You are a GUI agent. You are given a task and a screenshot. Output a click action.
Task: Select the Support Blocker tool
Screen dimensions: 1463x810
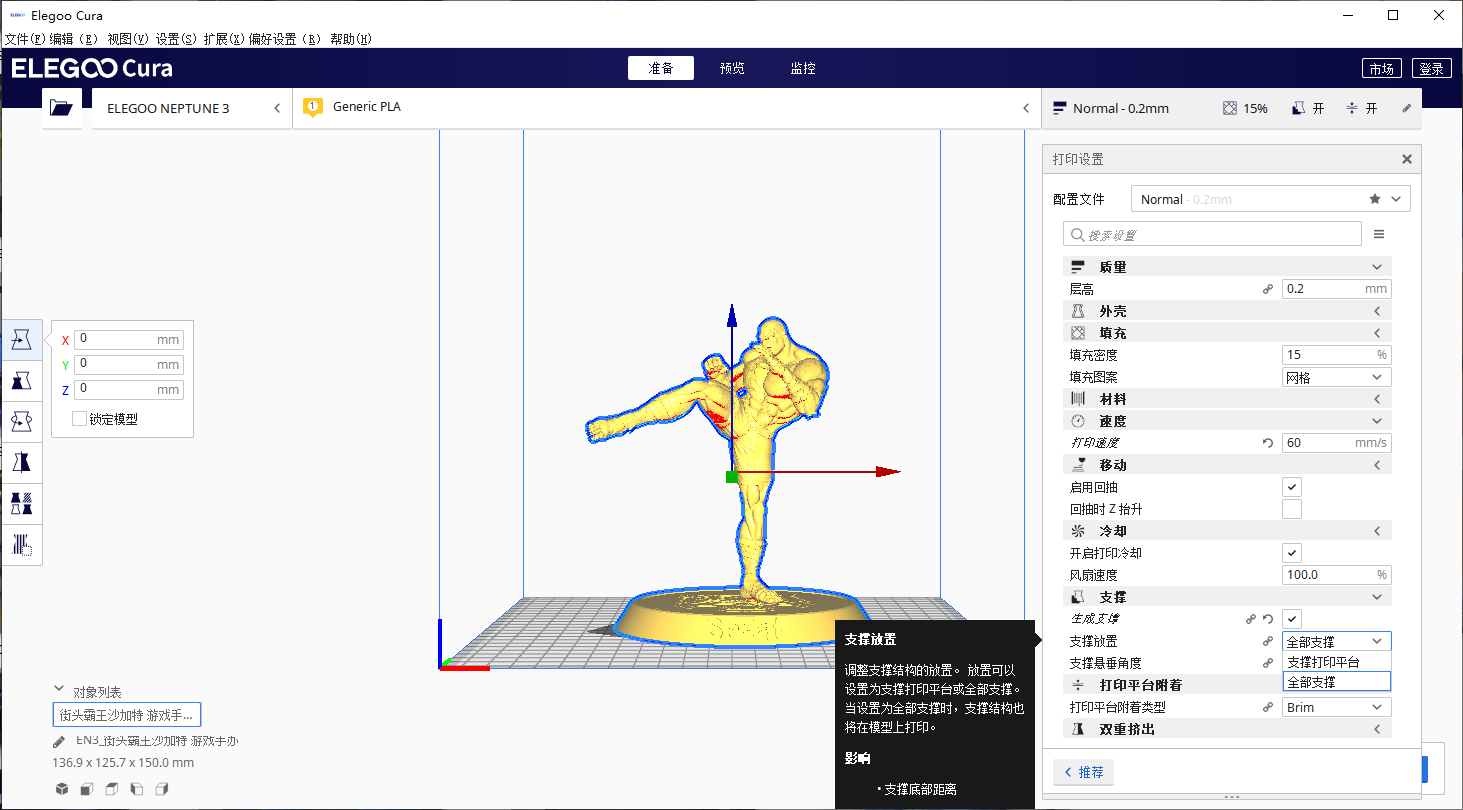tap(22, 545)
